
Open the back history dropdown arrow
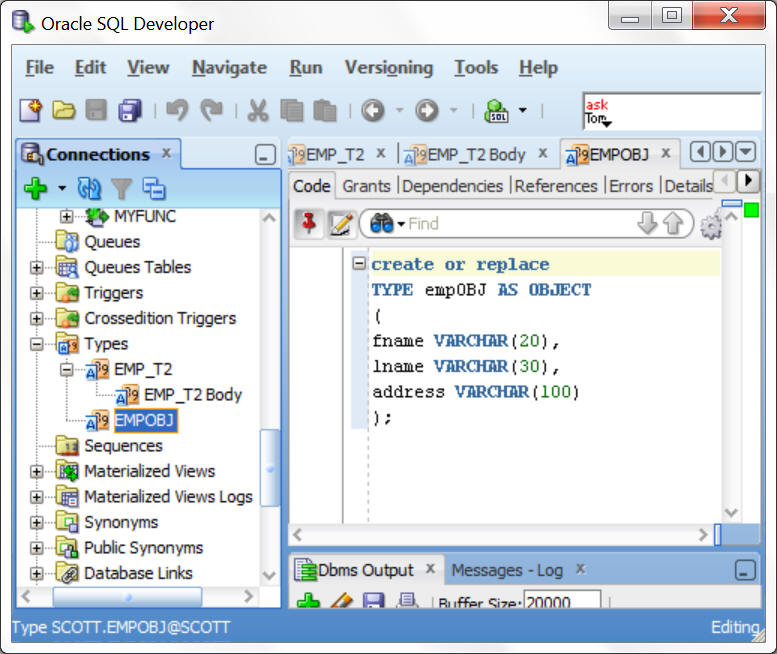coord(399,110)
